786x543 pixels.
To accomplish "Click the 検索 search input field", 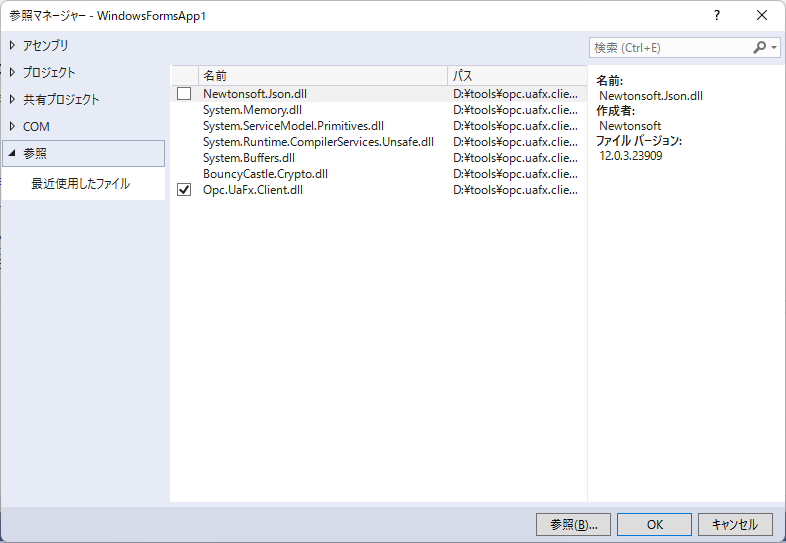I will [668, 47].
